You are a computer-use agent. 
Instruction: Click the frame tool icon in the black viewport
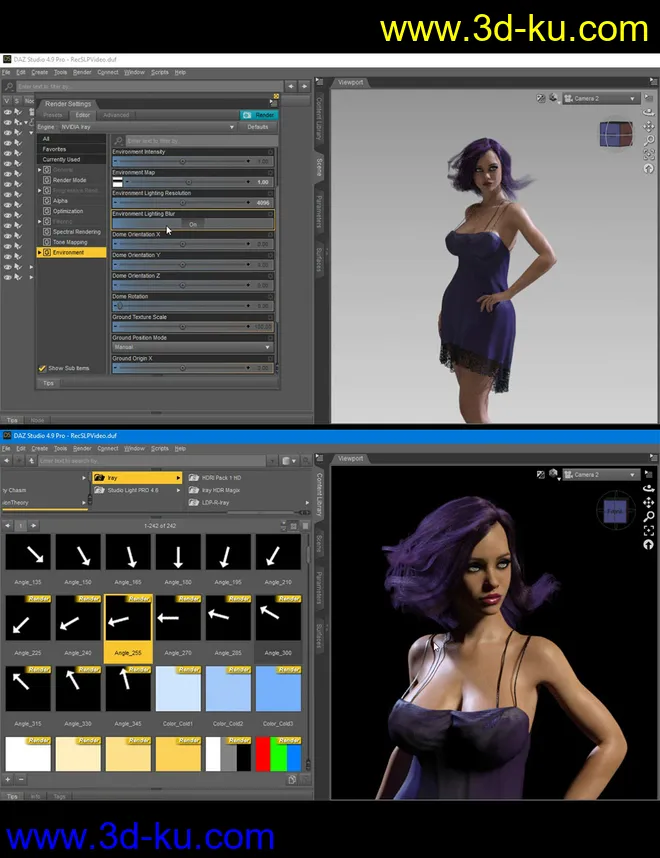click(x=649, y=530)
